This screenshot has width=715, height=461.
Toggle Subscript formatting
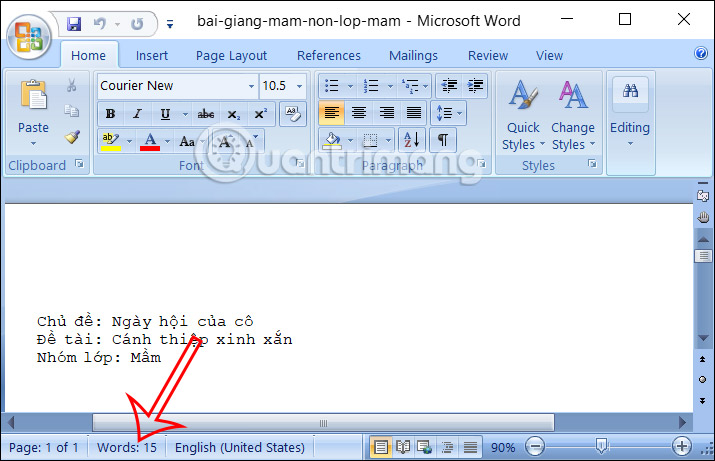click(x=233, y=114)
